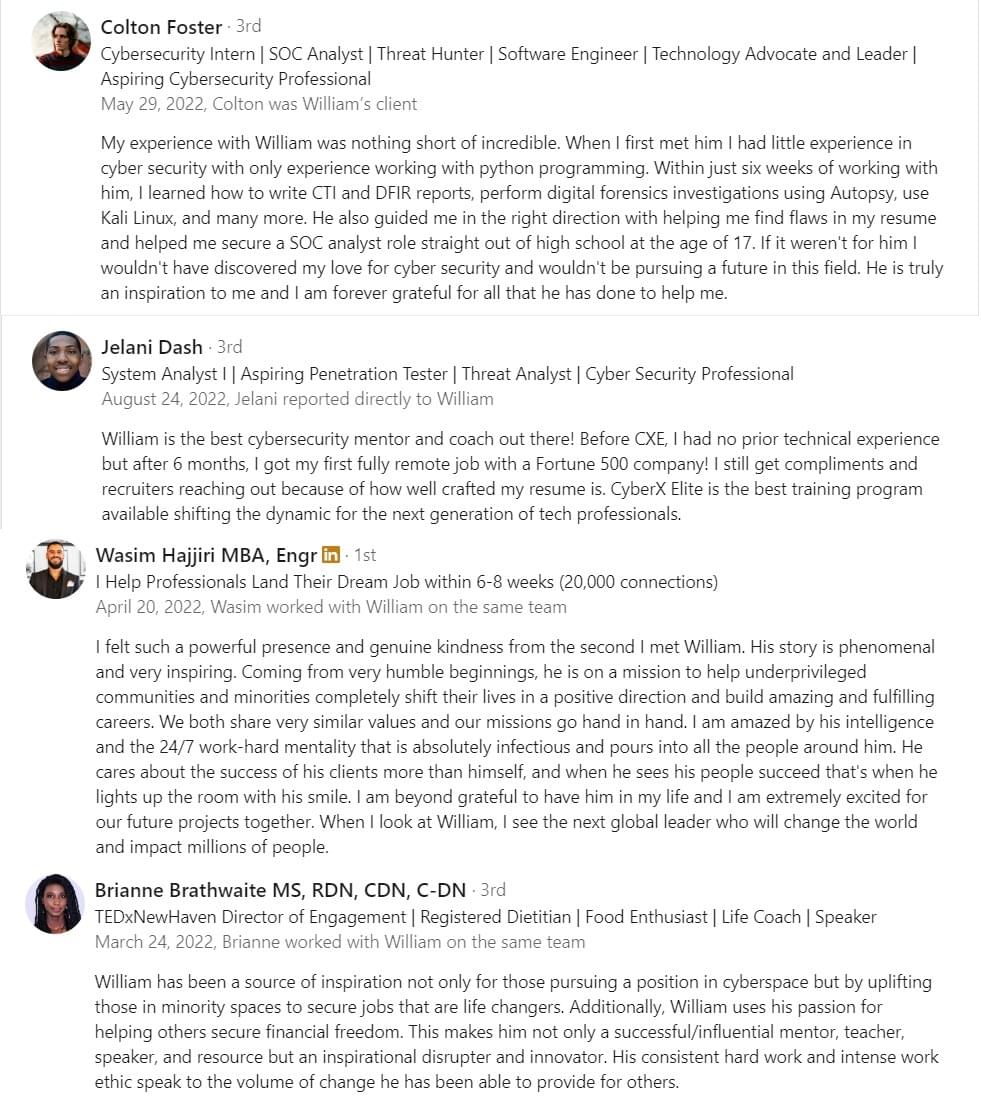The height and width of the screenshot is (1103, 981).
Task: Click Wasim's Dream Job headline text
Action: point(406,582)
